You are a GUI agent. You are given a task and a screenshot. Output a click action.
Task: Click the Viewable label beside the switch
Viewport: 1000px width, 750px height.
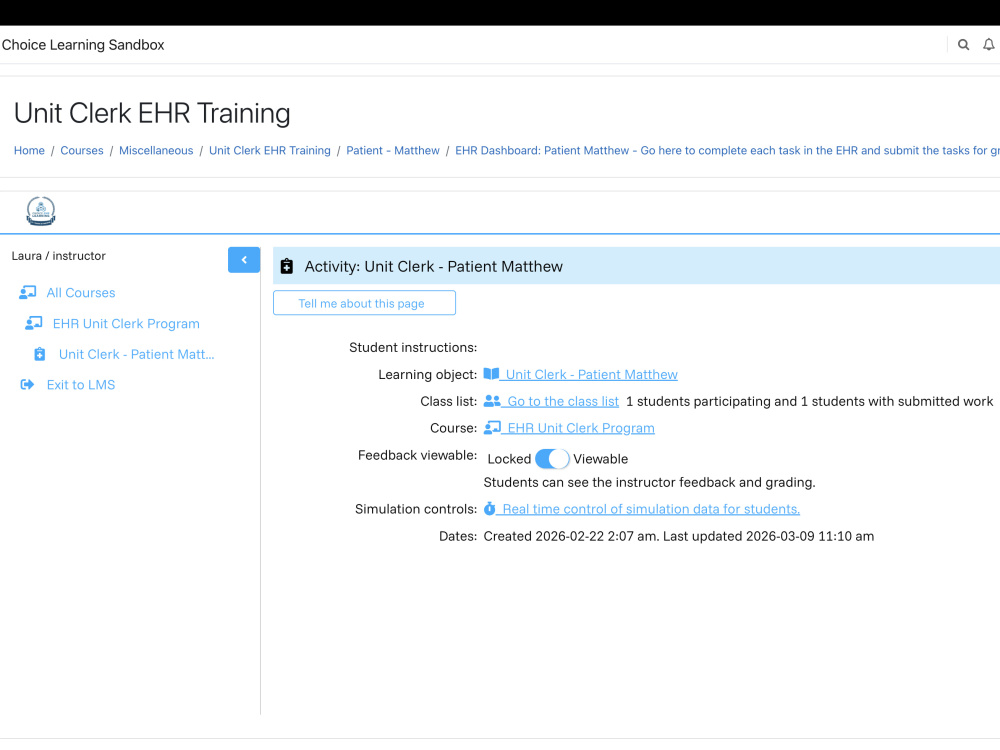pos(600,459)
